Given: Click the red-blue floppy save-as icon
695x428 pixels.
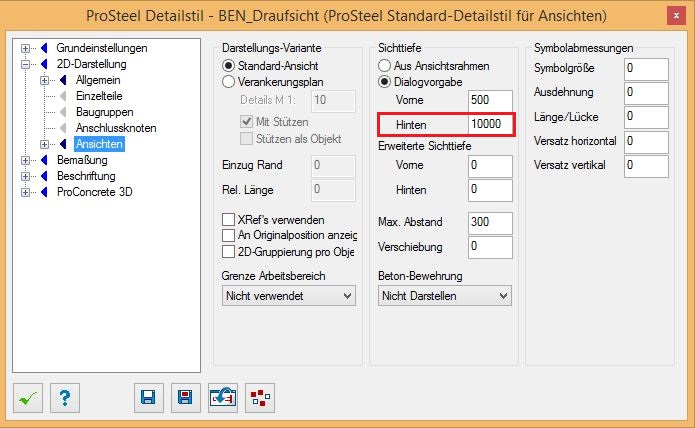Looking at the screenshot, I should coord(186,398).
